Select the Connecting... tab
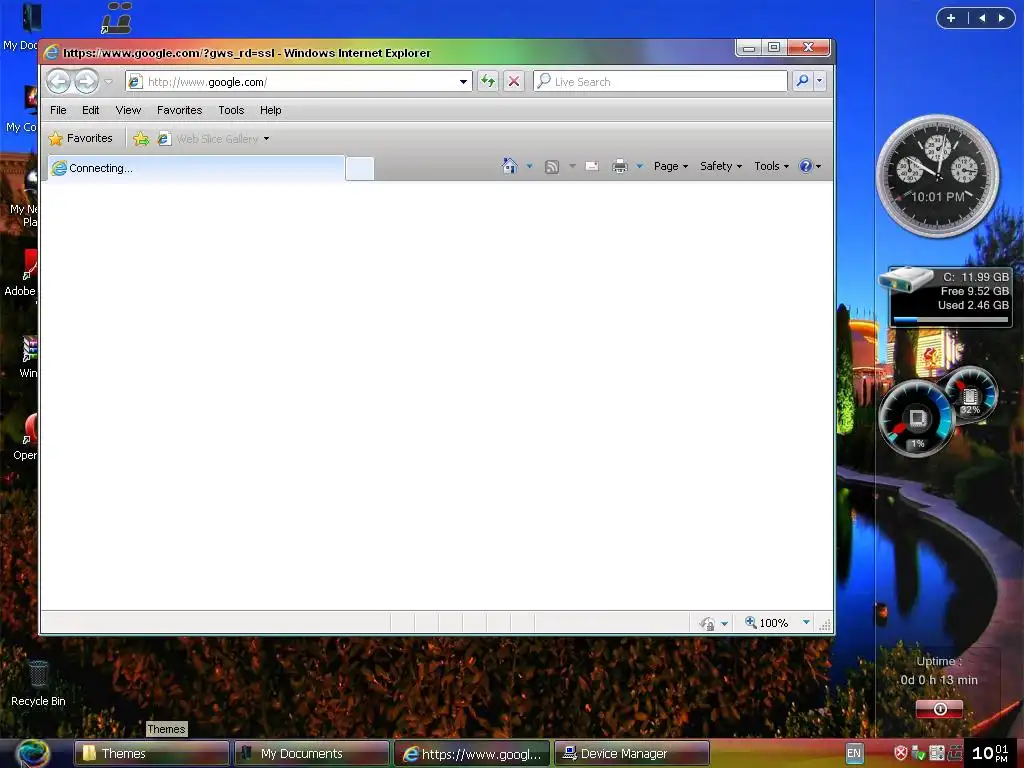 point(197,168)
